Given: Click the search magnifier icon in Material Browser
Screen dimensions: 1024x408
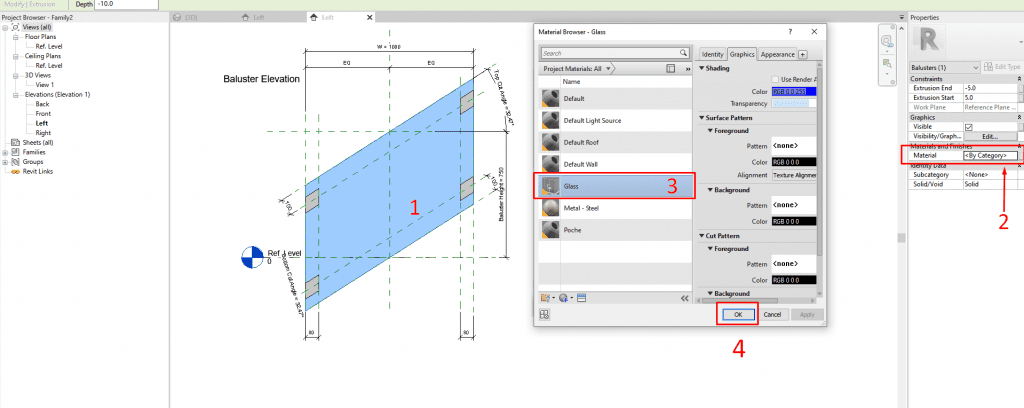Looking at the screenshot, I should pos(684,53).
